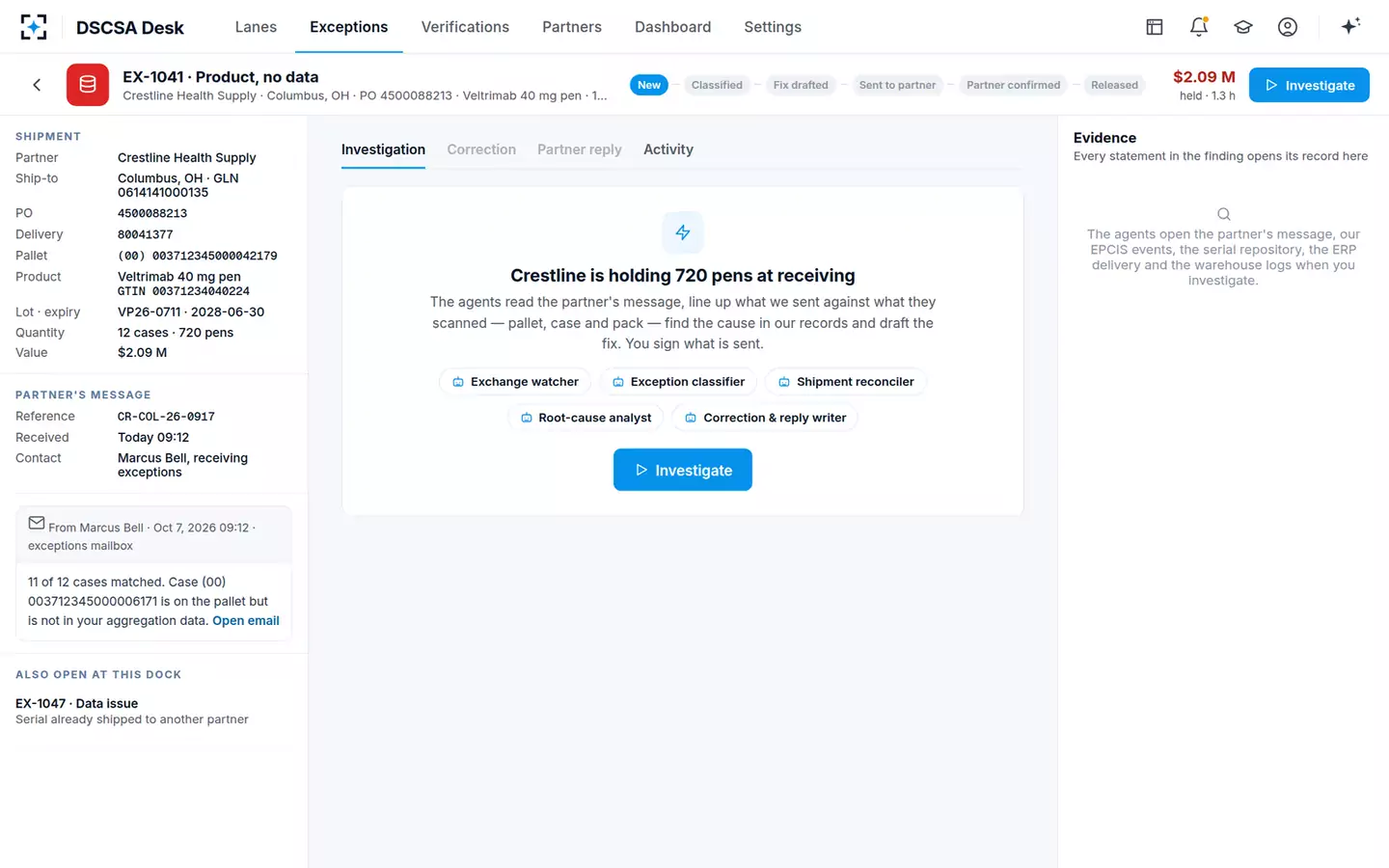Open the Dashboard page
This screenshot has width=1389, height=868.
[x=673, y=27]
